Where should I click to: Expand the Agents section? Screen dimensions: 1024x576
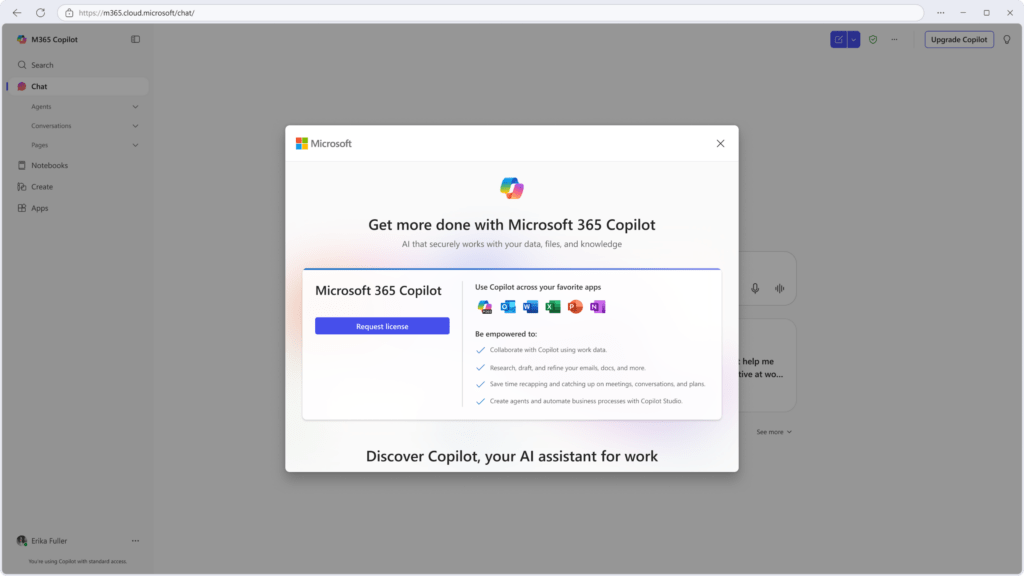pos(135,106)
